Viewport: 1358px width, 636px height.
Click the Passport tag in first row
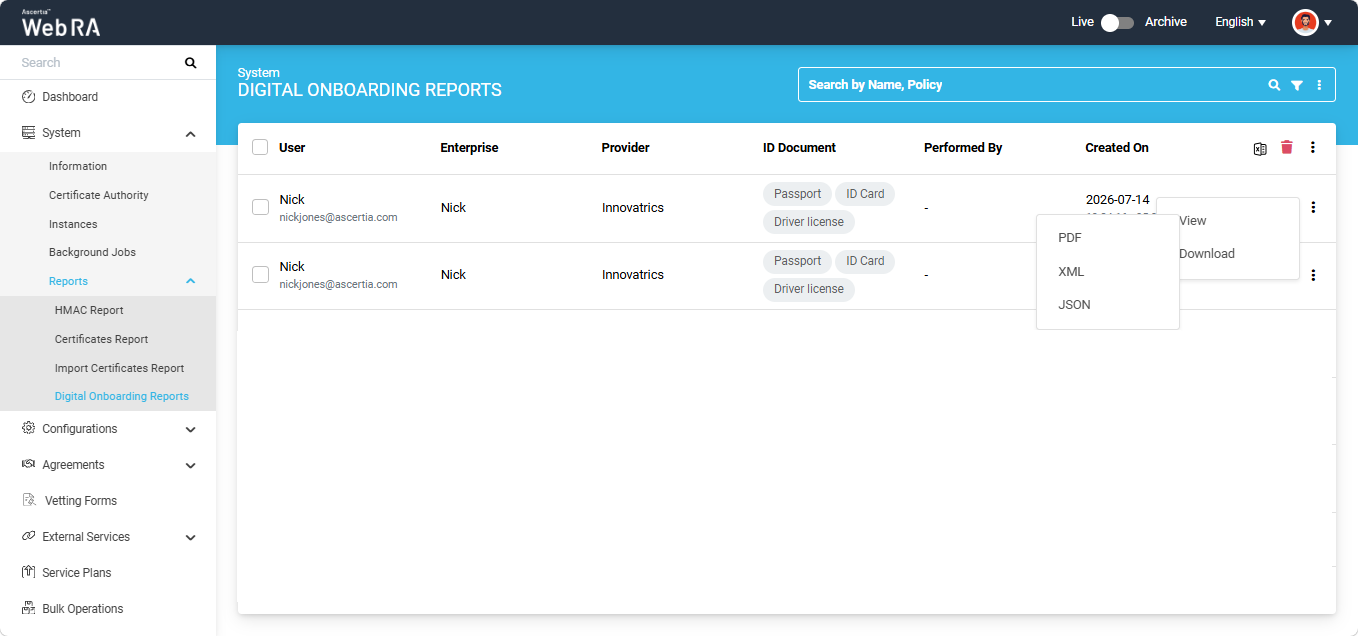[x=797, y=194]
